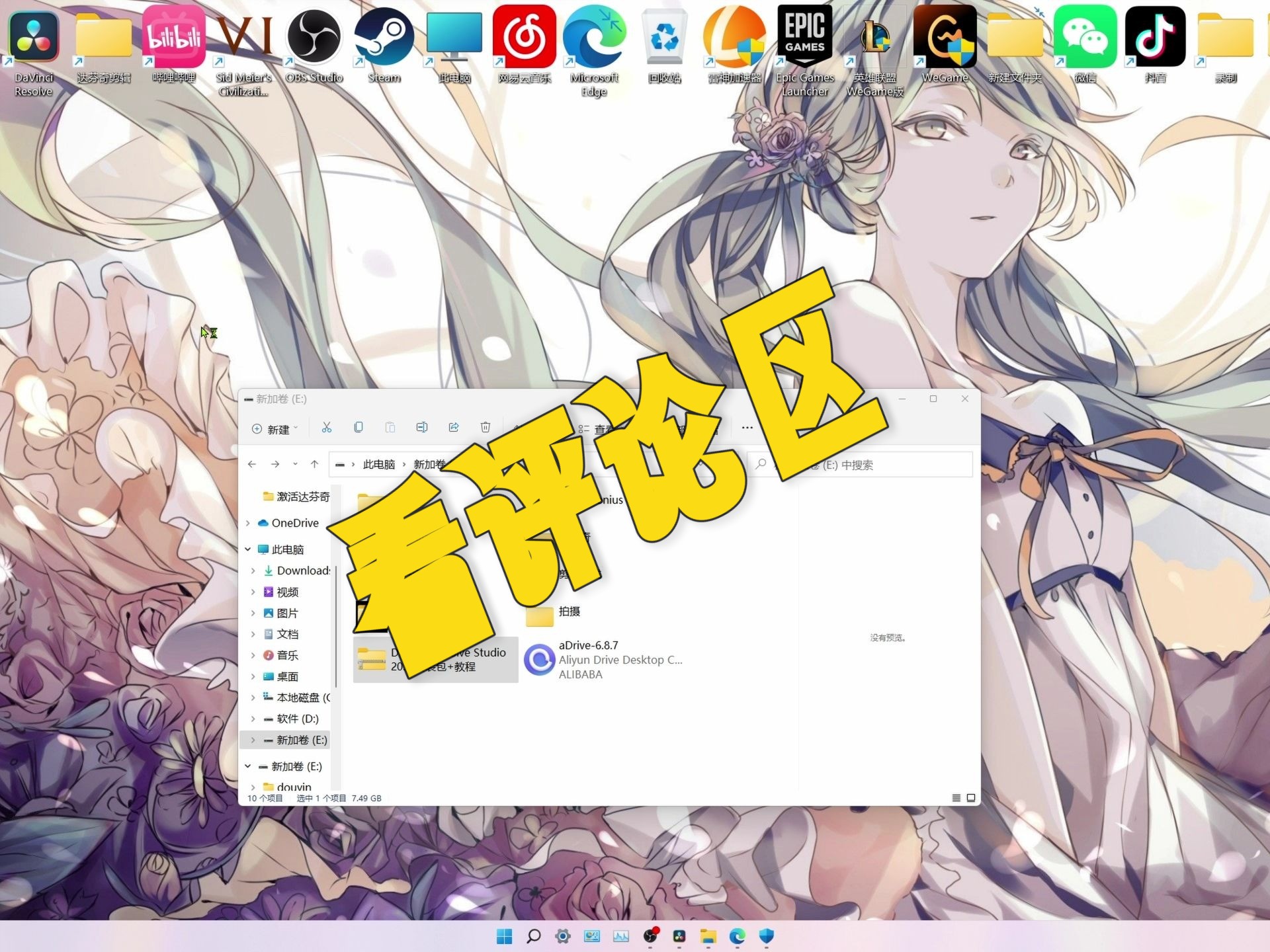Select the aDrive-6.8.7 installer file

coord(603,660)
